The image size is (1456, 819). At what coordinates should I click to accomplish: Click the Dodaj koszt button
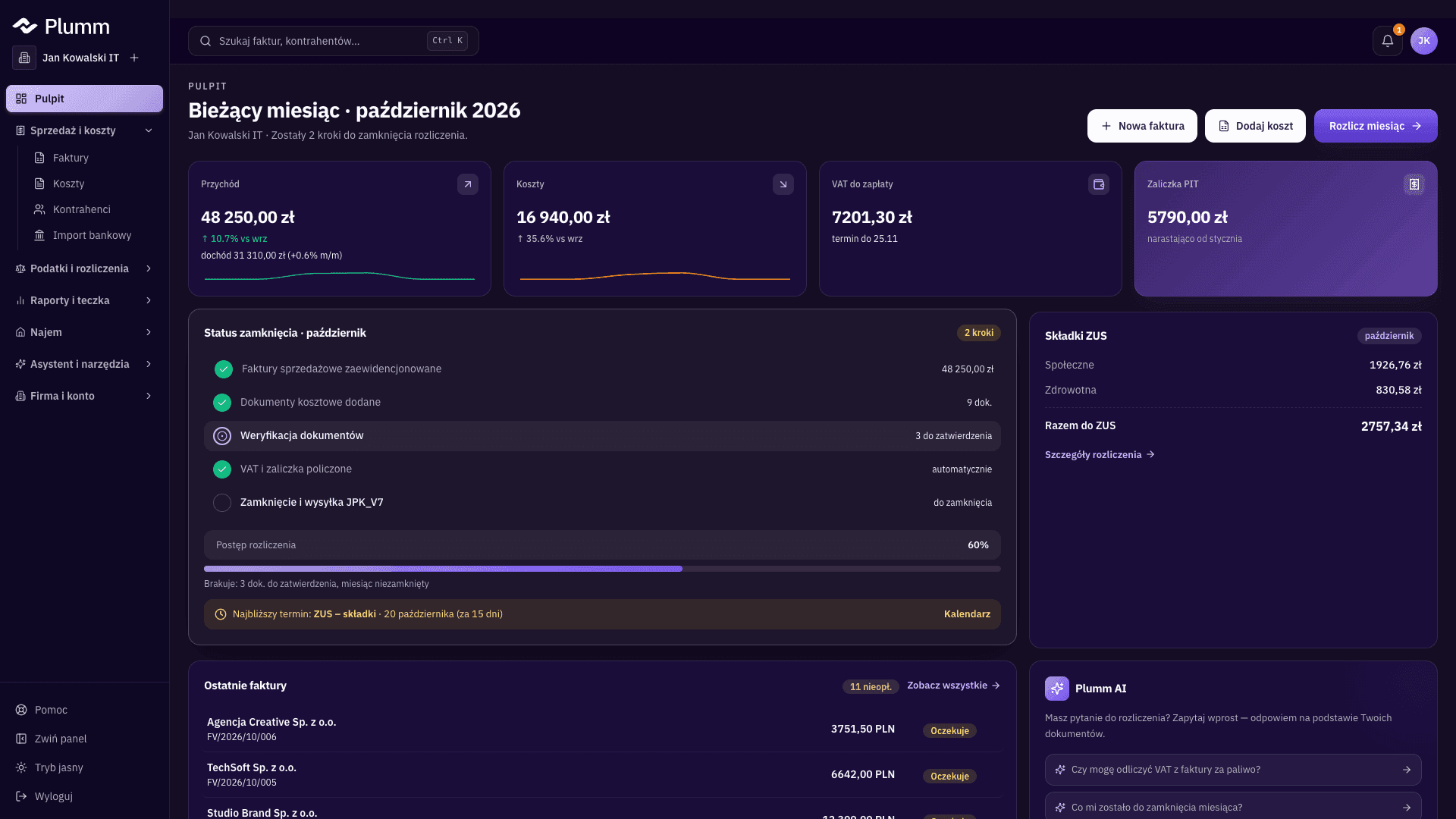(x=1255, y=126)
